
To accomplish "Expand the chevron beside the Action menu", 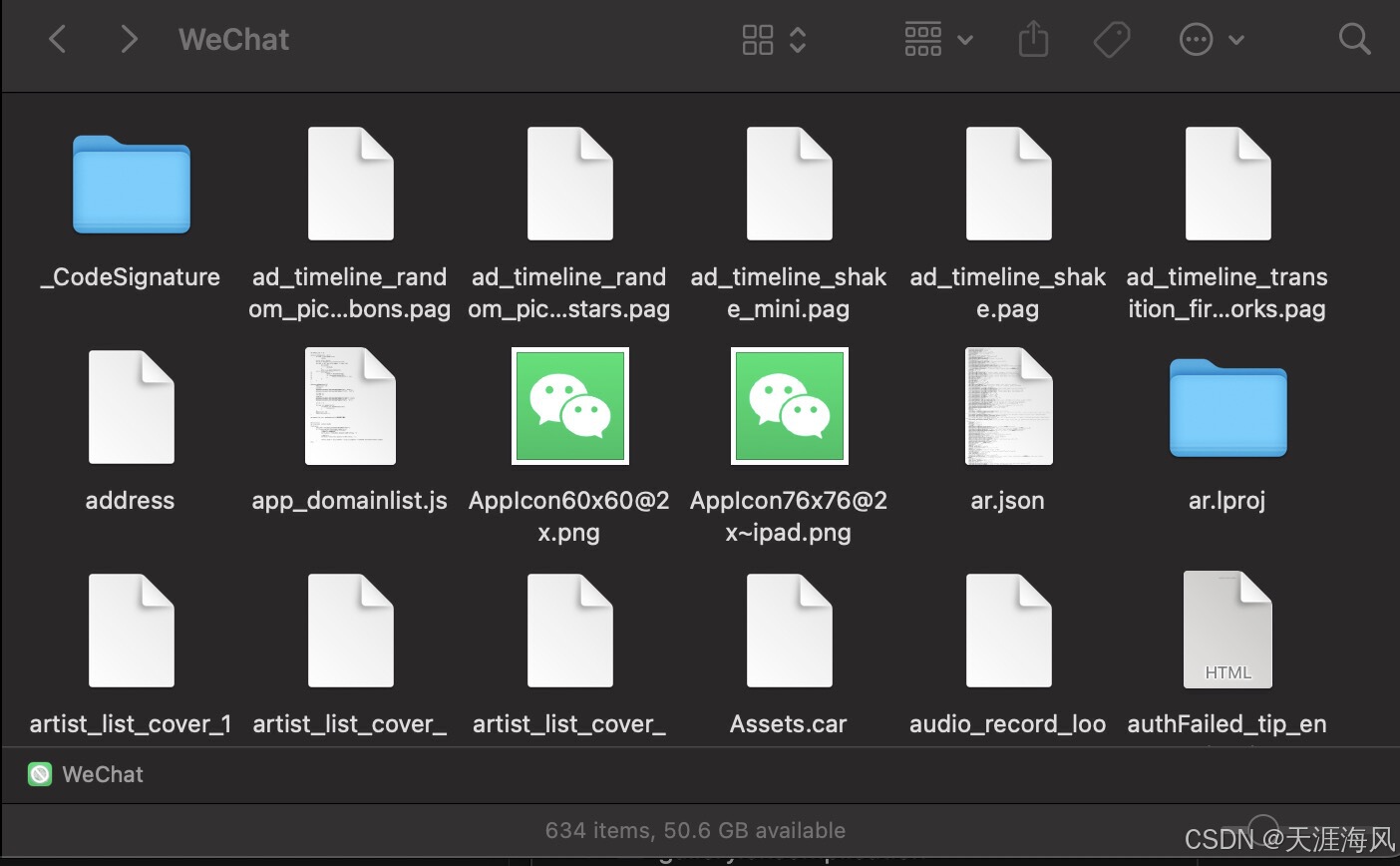I will pos(1236,40).
